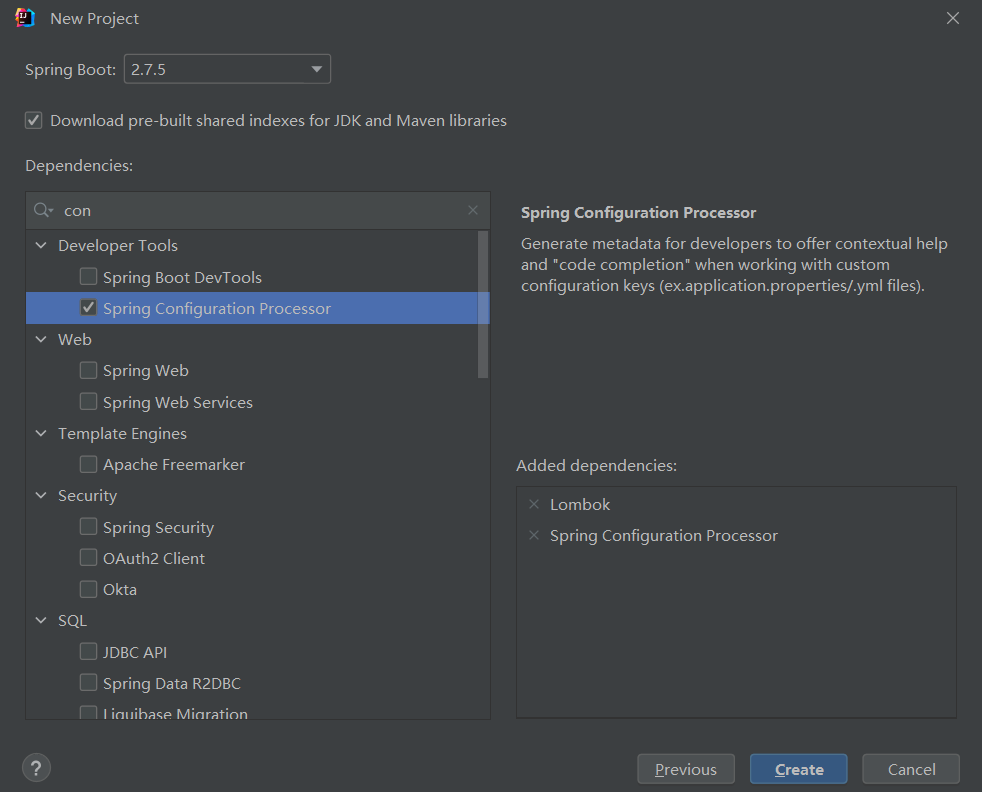Check Spring Data R2DBC dependency

88,683
